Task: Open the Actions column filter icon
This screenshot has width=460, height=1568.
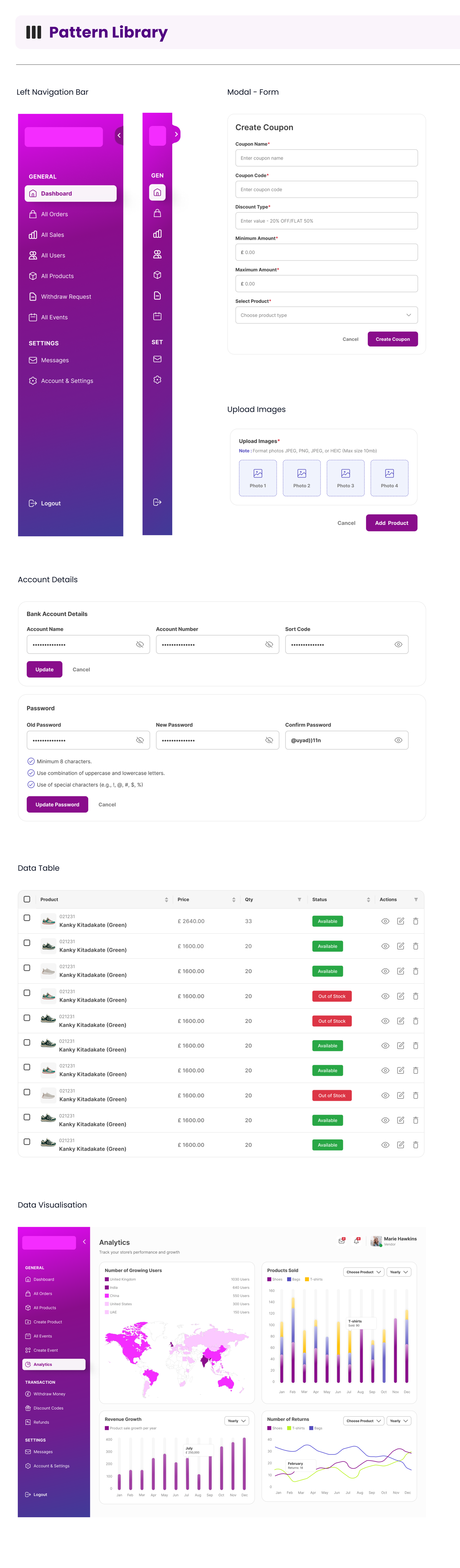Action: (x=416, y=900)
